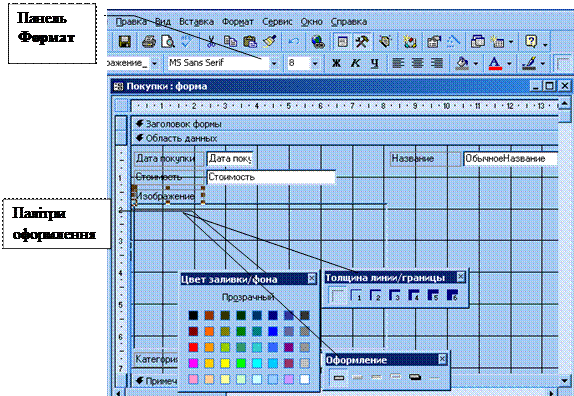Screen dimensions: 574x396
Task: Select border thickness 1
Action: pos(356,295)
